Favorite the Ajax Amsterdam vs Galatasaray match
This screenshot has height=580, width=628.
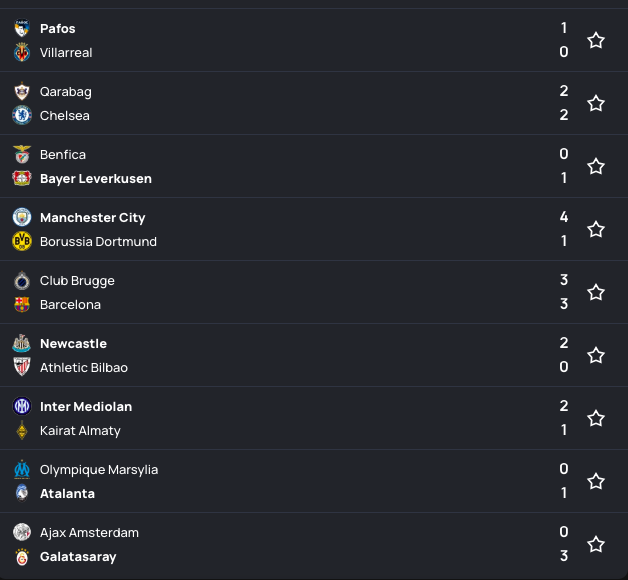tap(596, 545)
